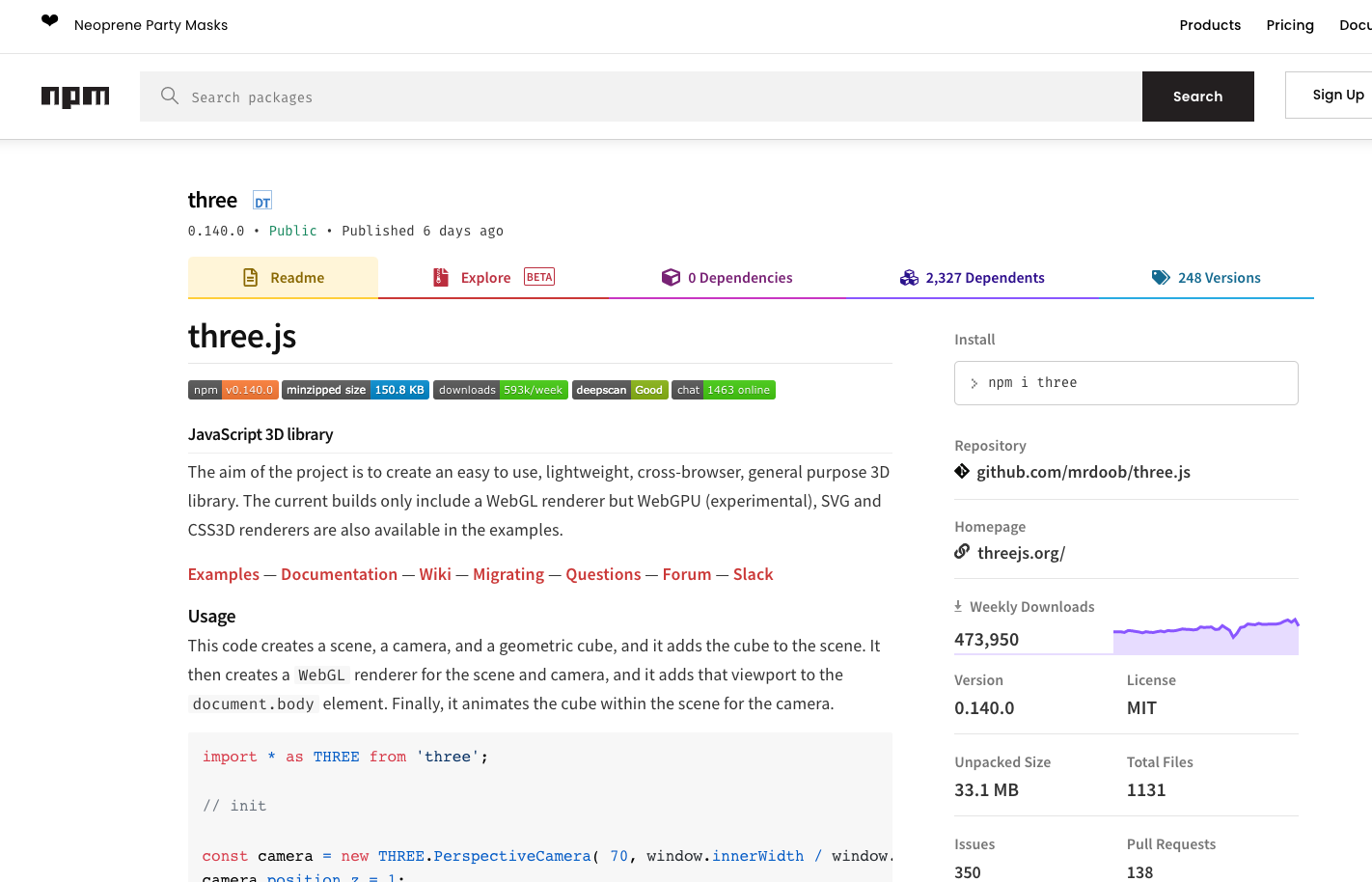
Task: Open the Questions link
Action: [603, 574]
